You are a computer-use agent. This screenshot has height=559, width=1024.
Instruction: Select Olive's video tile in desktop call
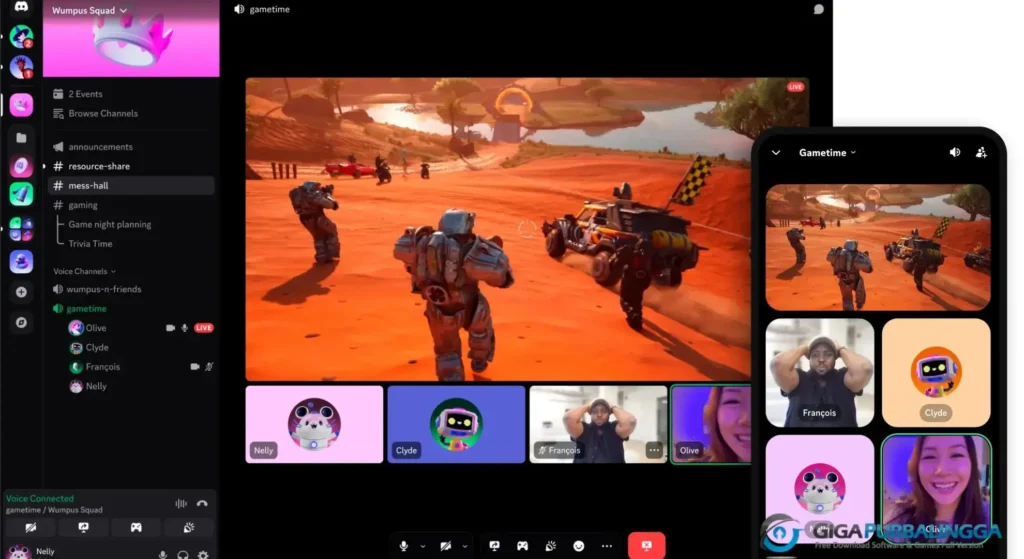[711, 424]
